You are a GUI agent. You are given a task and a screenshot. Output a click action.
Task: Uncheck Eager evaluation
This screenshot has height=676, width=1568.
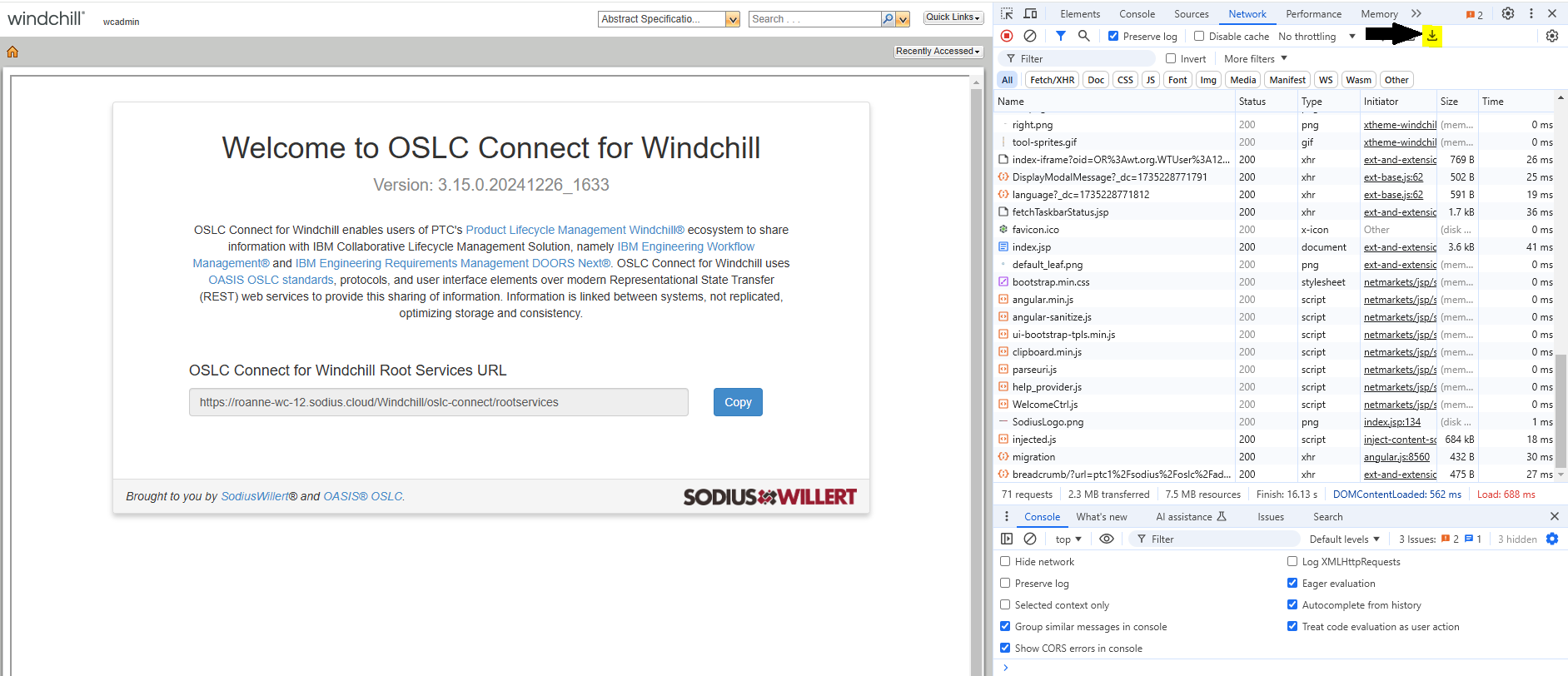[1292, 583]
